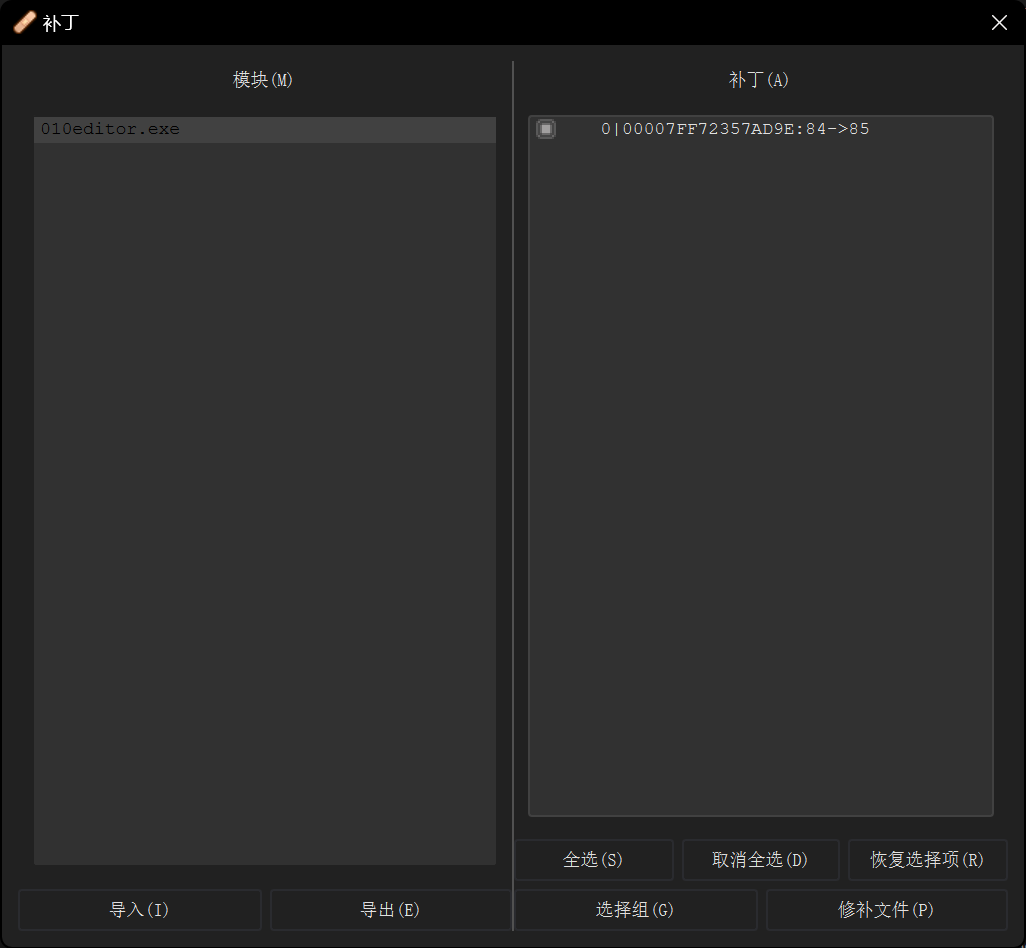This screenshot has height=948, width=1026.
Task: Open 选择组(G) group selection
Action: 634,910
